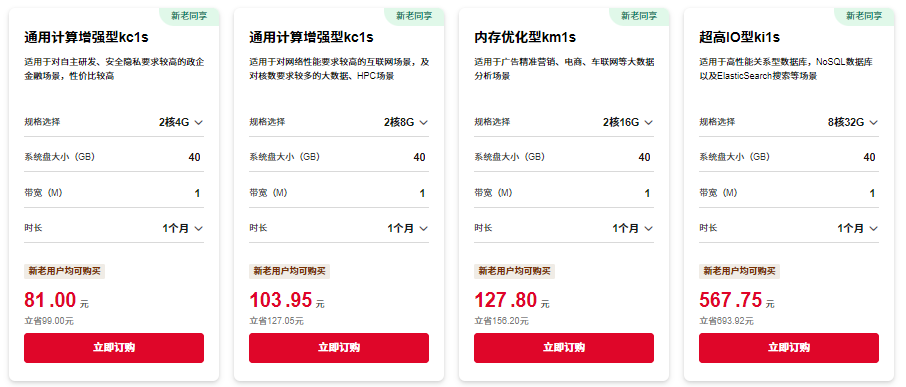906x387 pixels.
Task: Order the 103.95元 kc1s plan
Action: (339, 348)
